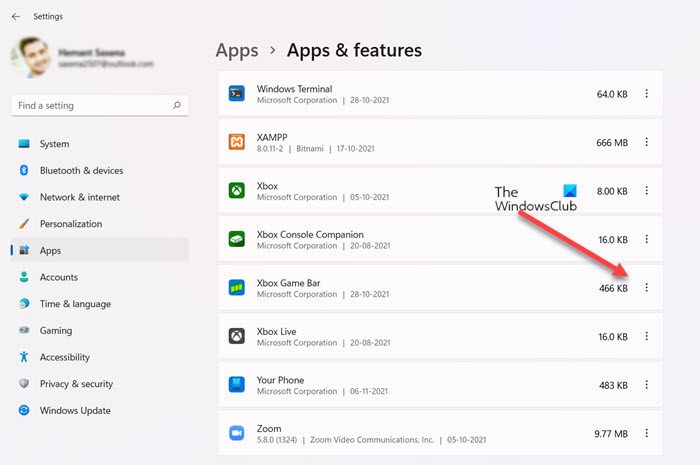This screenshot has height=465, width=700.
Task: Click the Time & language globe icon
Action: [x=24, y=304]
